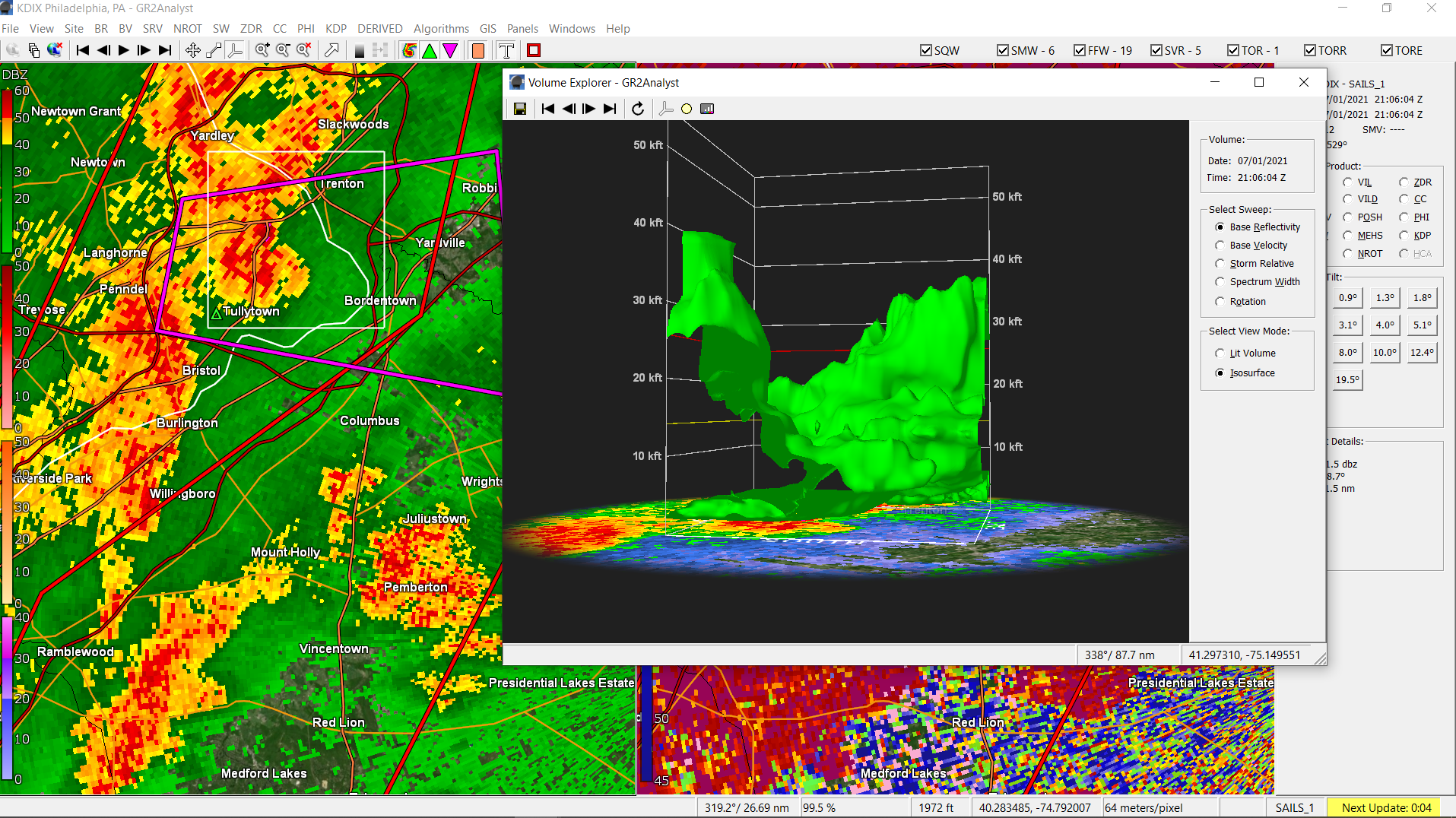Viewport: 1456px width, 818px height.
Task: Go to first volume in Volume Explorer
Action: coord(548,109)
